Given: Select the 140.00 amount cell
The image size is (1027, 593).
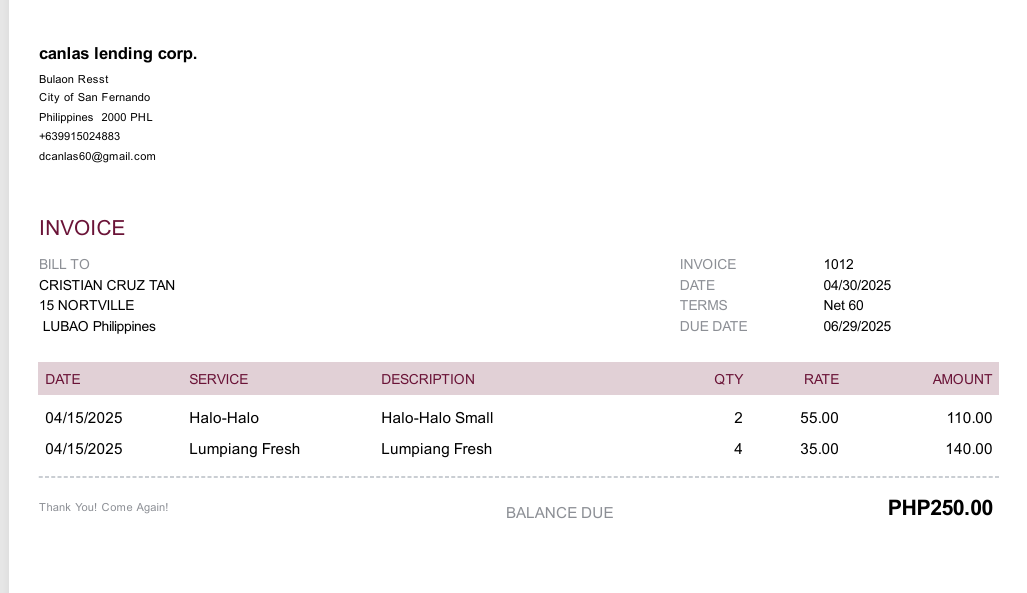Looking at the screenshot, I should point(969,449).
